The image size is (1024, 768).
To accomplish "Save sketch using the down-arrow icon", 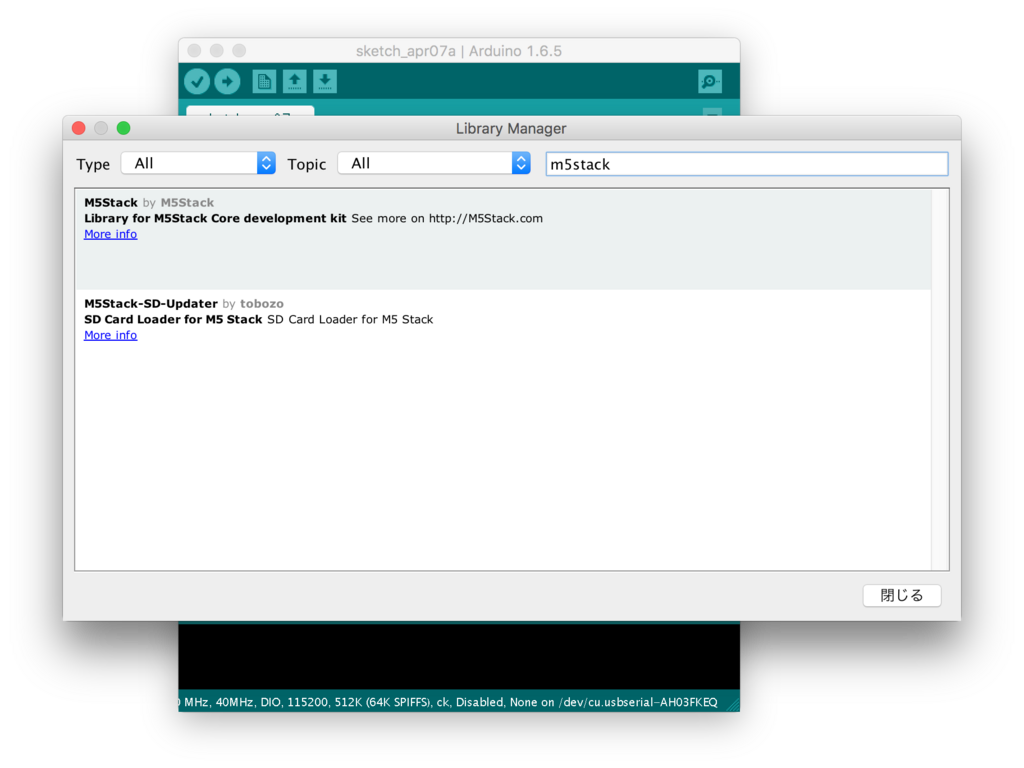I will pyautogui.click(x=325, y=82).
